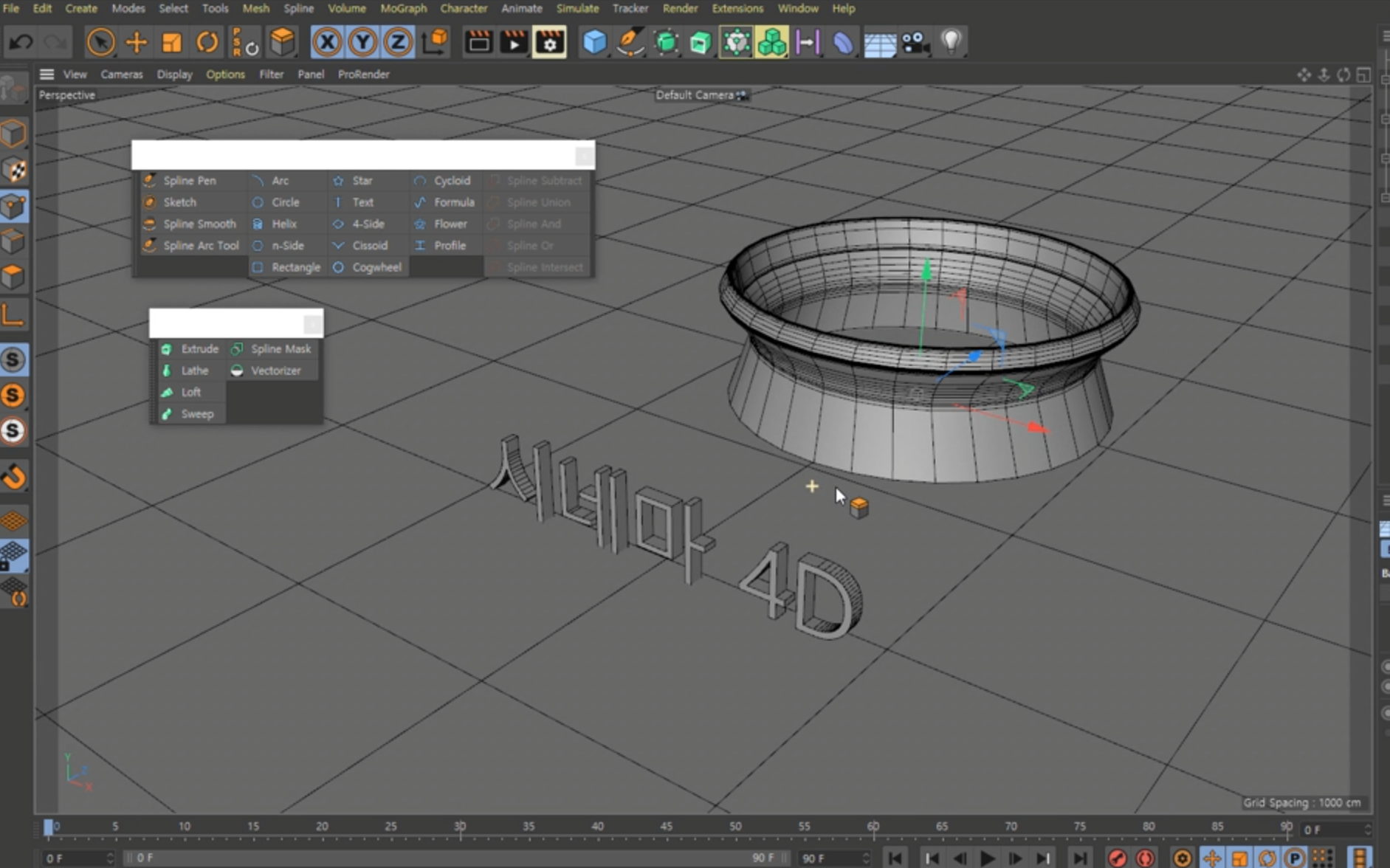The width and height of the screenshot is (1390, 868).
Task: Close the spline palette window
Action: tap(584, 156)
